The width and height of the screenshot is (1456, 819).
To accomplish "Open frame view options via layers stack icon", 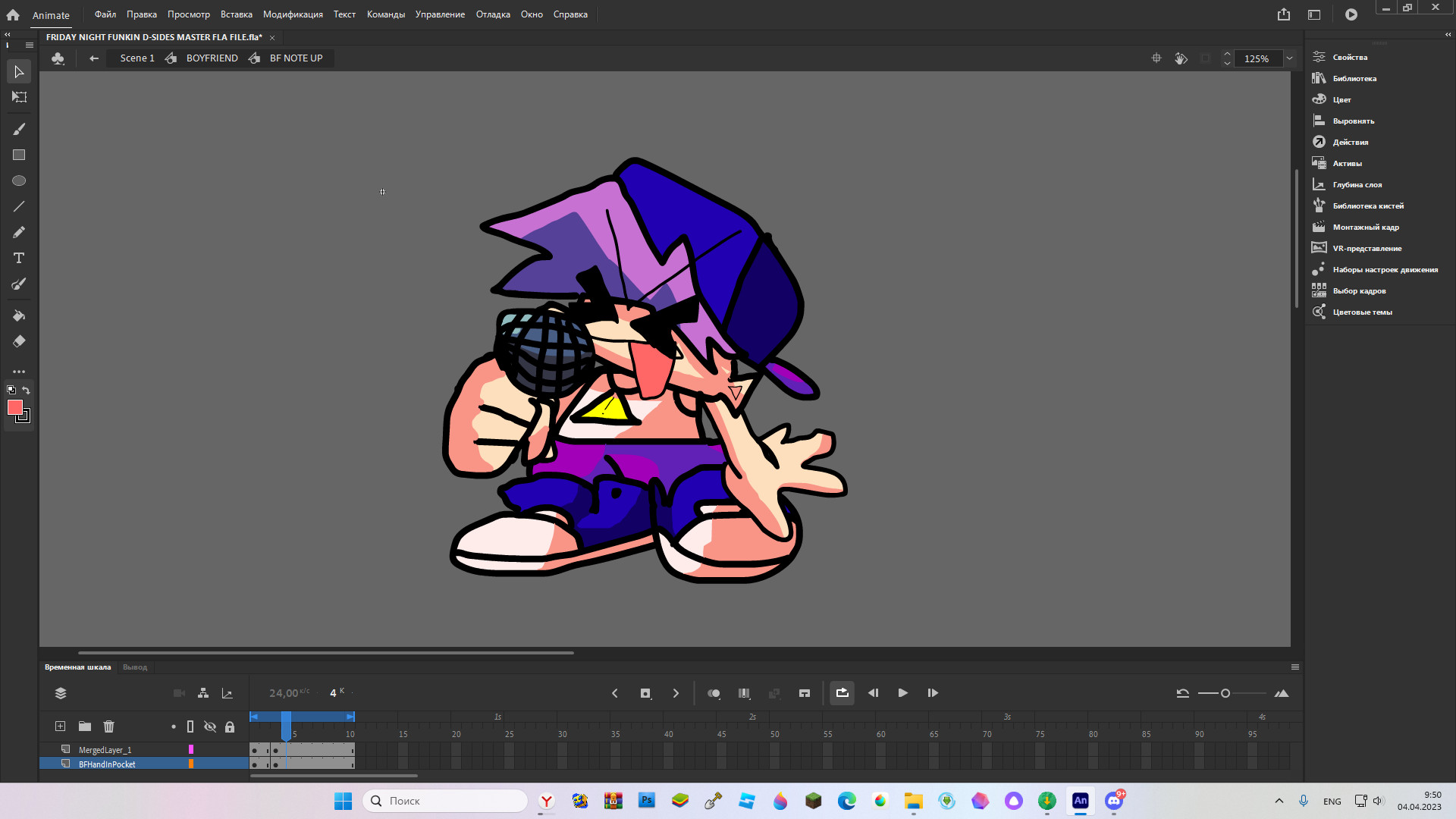I will point(60,692).
